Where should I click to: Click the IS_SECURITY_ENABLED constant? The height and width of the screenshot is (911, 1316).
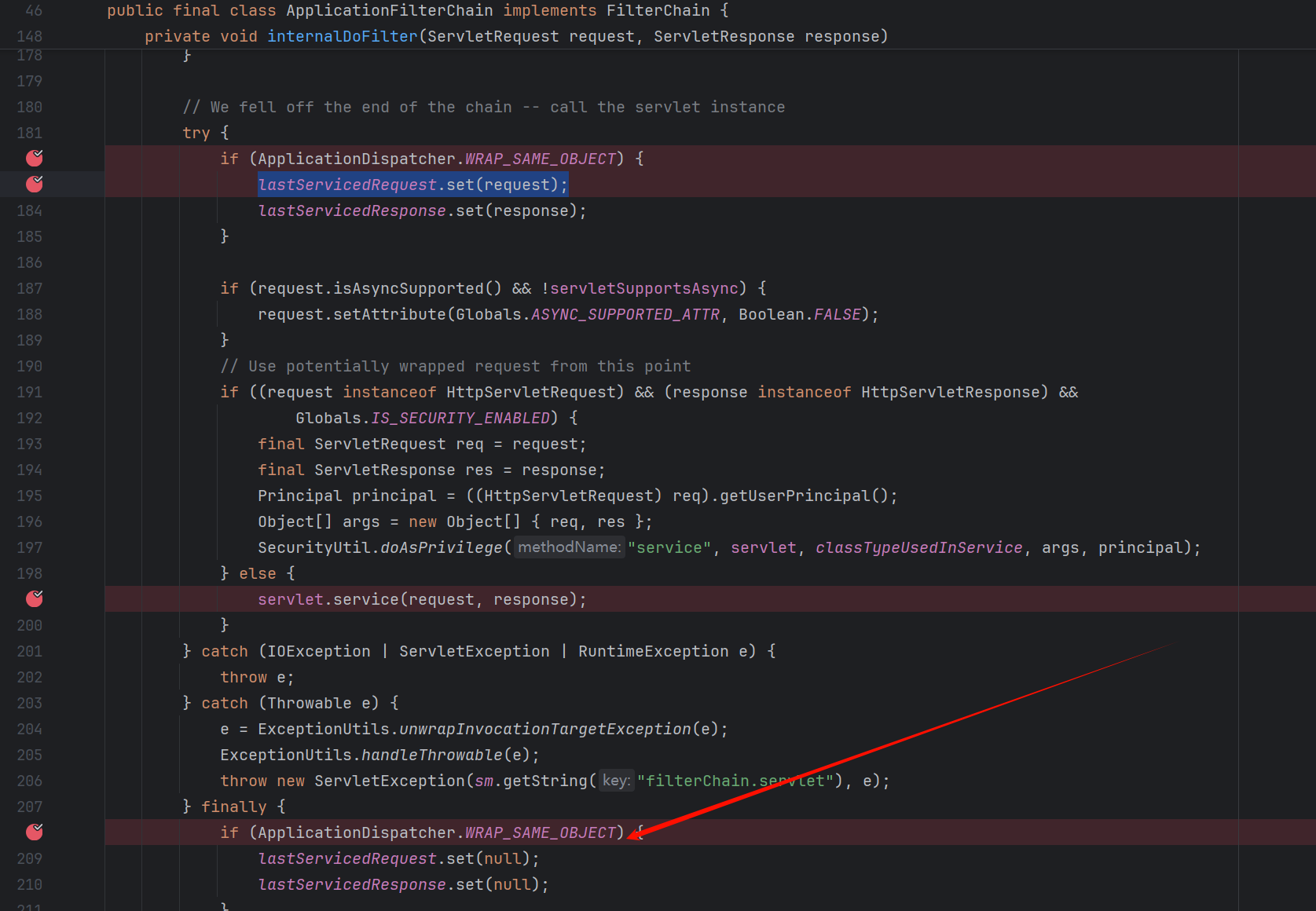460,418
